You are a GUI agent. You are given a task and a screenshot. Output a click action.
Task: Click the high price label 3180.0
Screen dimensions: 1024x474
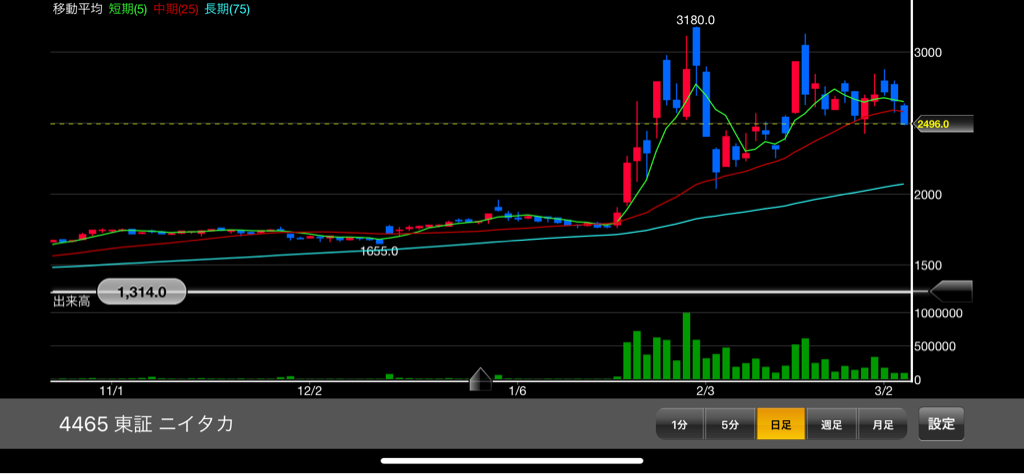click(x=696, y=20)
